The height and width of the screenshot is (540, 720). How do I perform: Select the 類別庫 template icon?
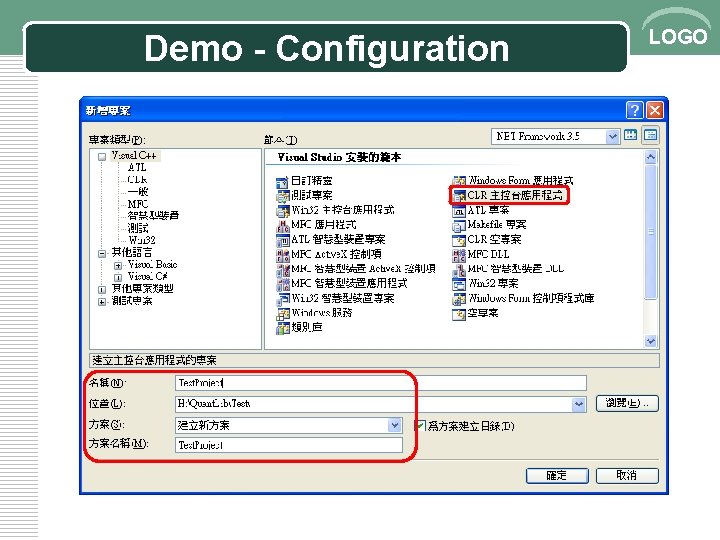point(281,329)
